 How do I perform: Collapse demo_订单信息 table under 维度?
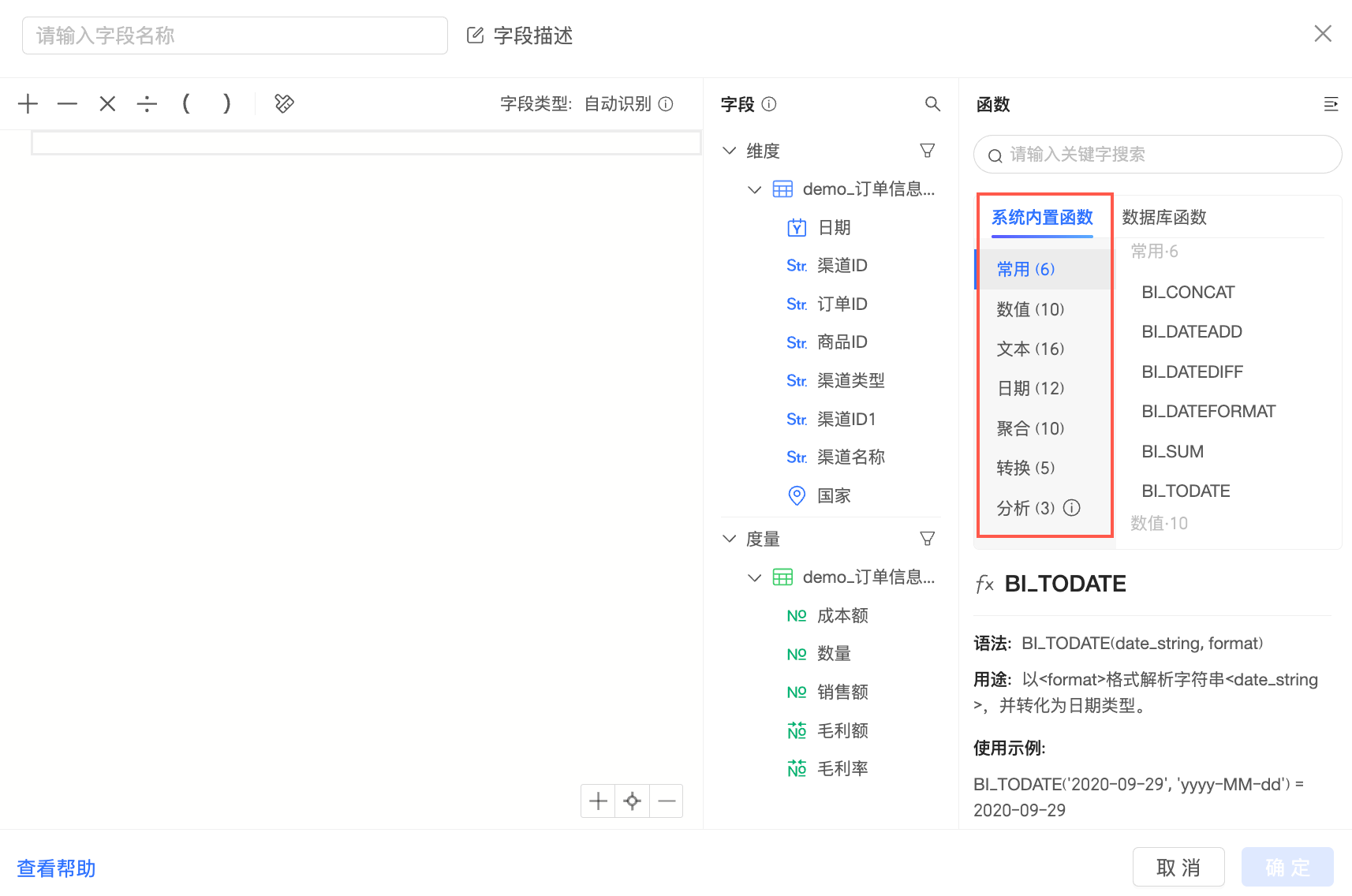[x=754, y=189]
